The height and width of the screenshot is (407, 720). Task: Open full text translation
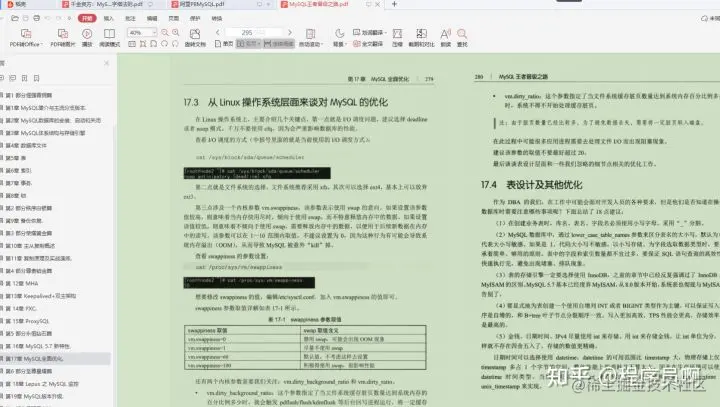click(368, 44)
